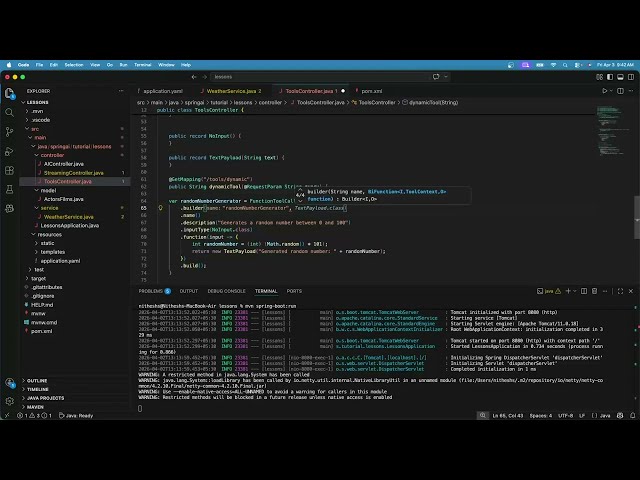Open Explorer more actions ellipsis
Screen dimensions: 640x480
(x=121, y=91)
